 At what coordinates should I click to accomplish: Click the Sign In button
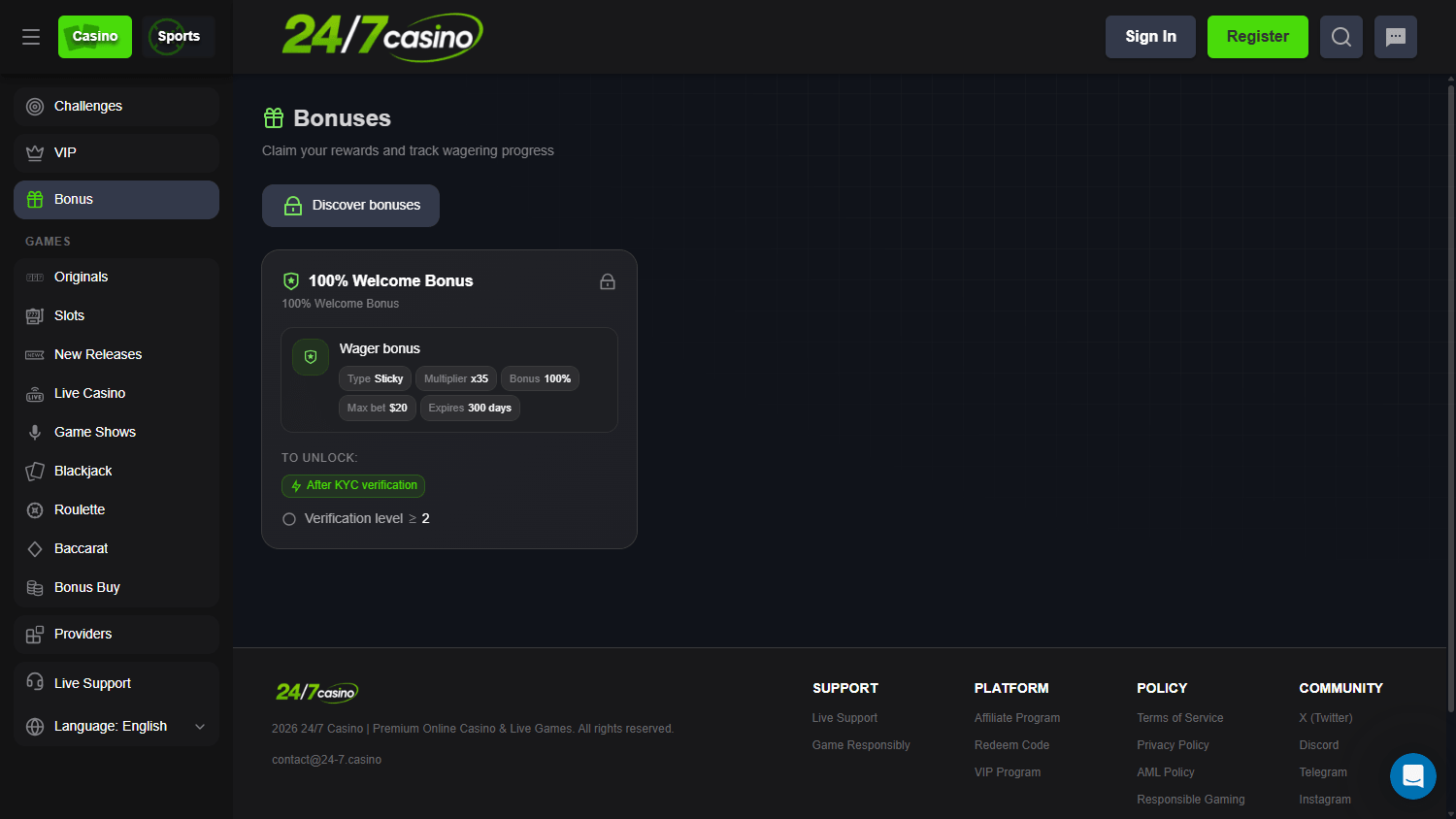pyautogui.click(x=1150, y=37)
